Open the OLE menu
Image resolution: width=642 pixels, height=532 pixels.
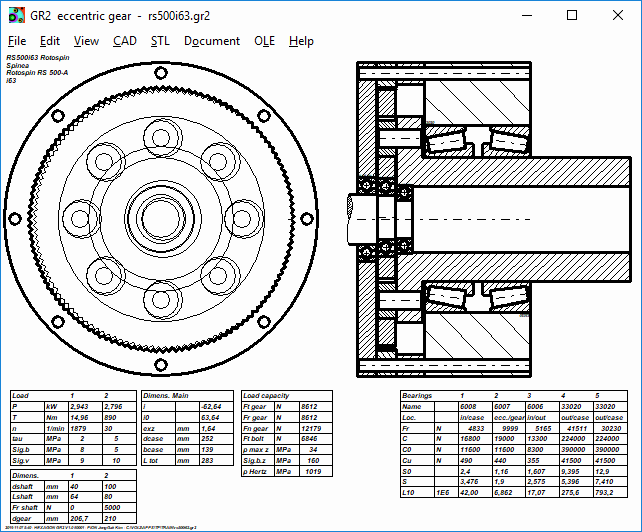tap(265, 41)
